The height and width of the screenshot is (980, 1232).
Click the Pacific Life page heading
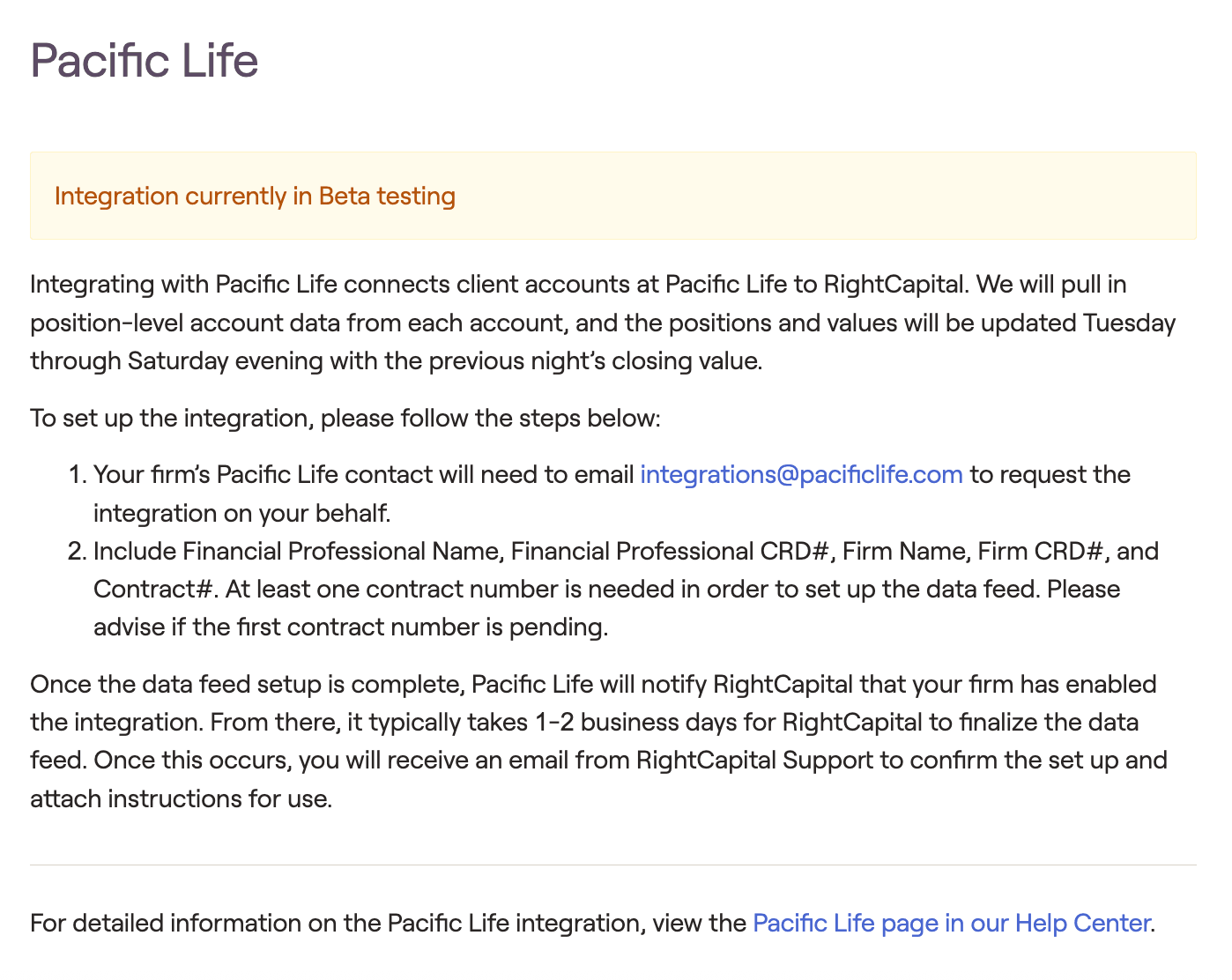coord(145,61)
